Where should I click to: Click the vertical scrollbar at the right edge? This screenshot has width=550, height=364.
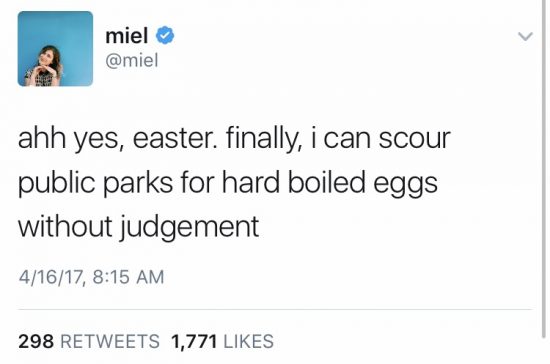coord(544,168)
